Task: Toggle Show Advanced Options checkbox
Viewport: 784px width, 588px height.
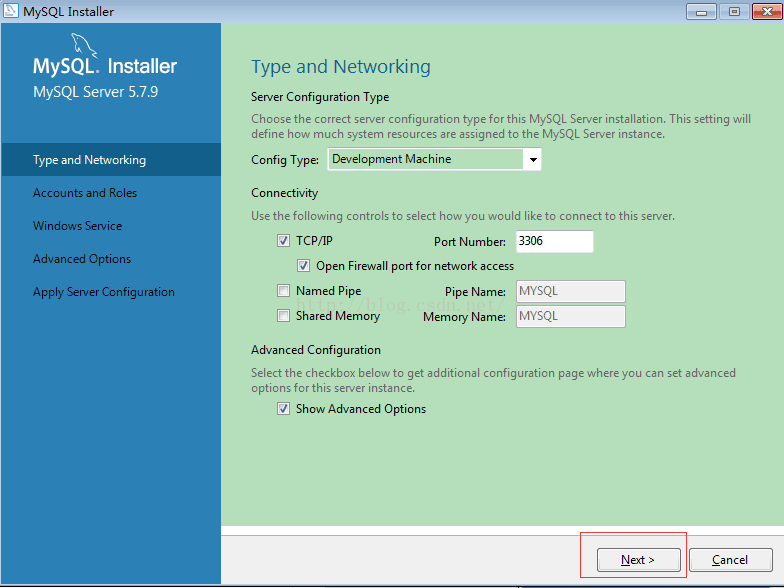Action: click(284, 408)
